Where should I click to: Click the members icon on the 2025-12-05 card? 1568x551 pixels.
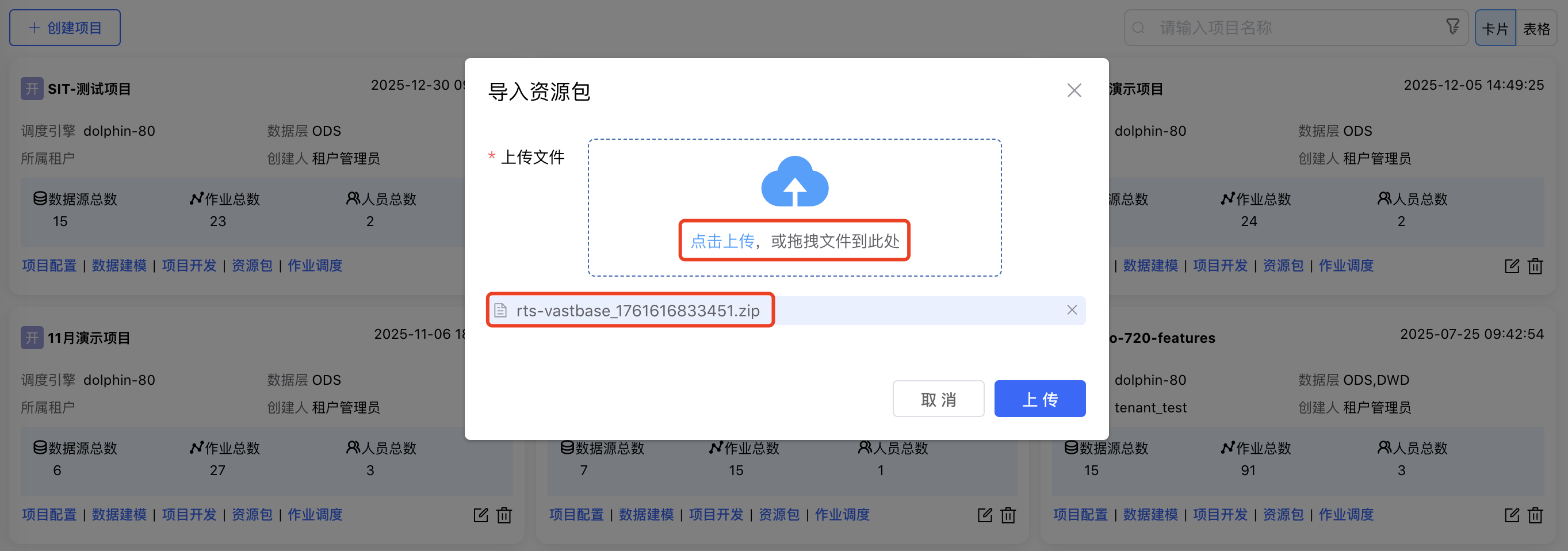click(1384, 198)
